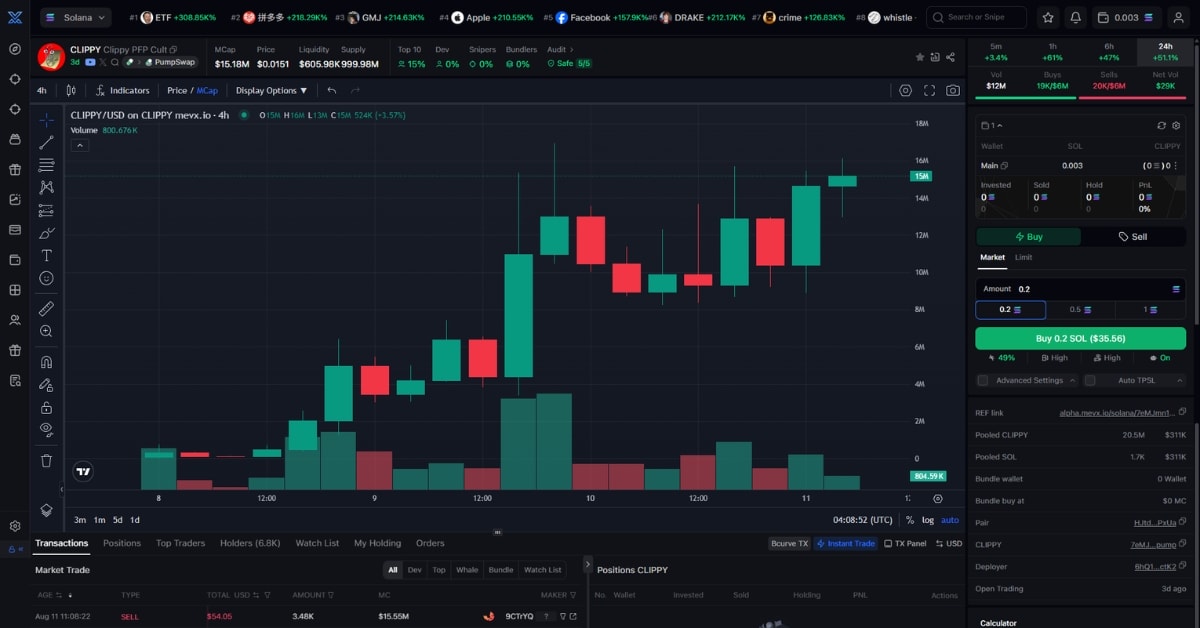Screen dimensions: 1200x628
Task: Open notifications bell in top bar
Action: (x=1075, y=17)
